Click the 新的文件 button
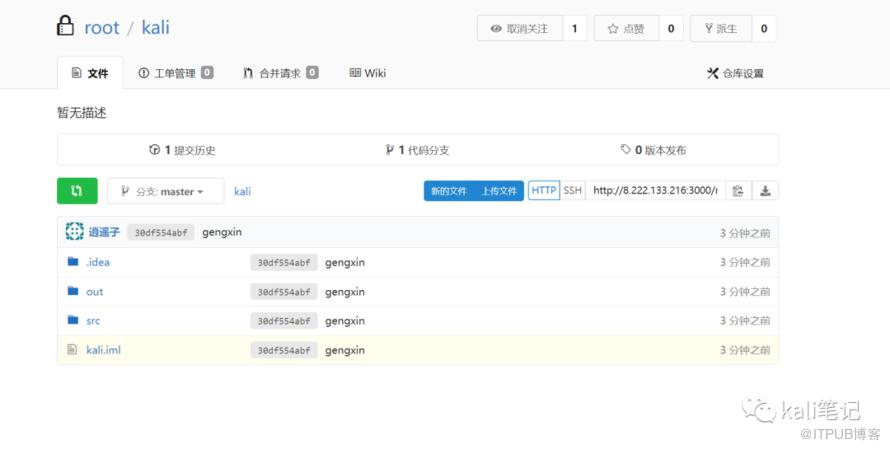Screen dimensions: 890x449 448,191
